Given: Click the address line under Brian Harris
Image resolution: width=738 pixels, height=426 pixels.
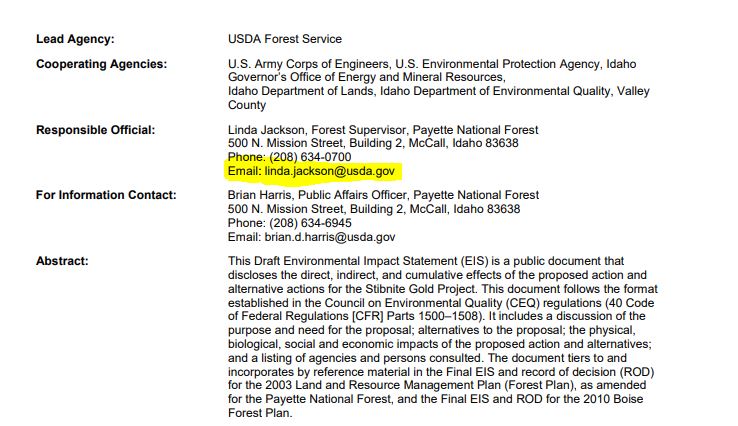Looking at the screenshot, I should click(373, 209).
